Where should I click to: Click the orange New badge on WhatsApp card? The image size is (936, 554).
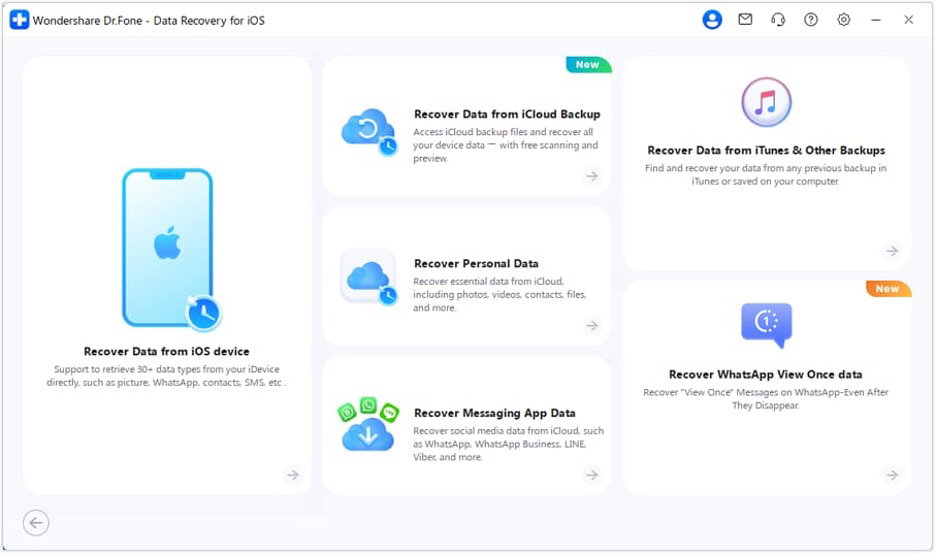pos(888,289)
